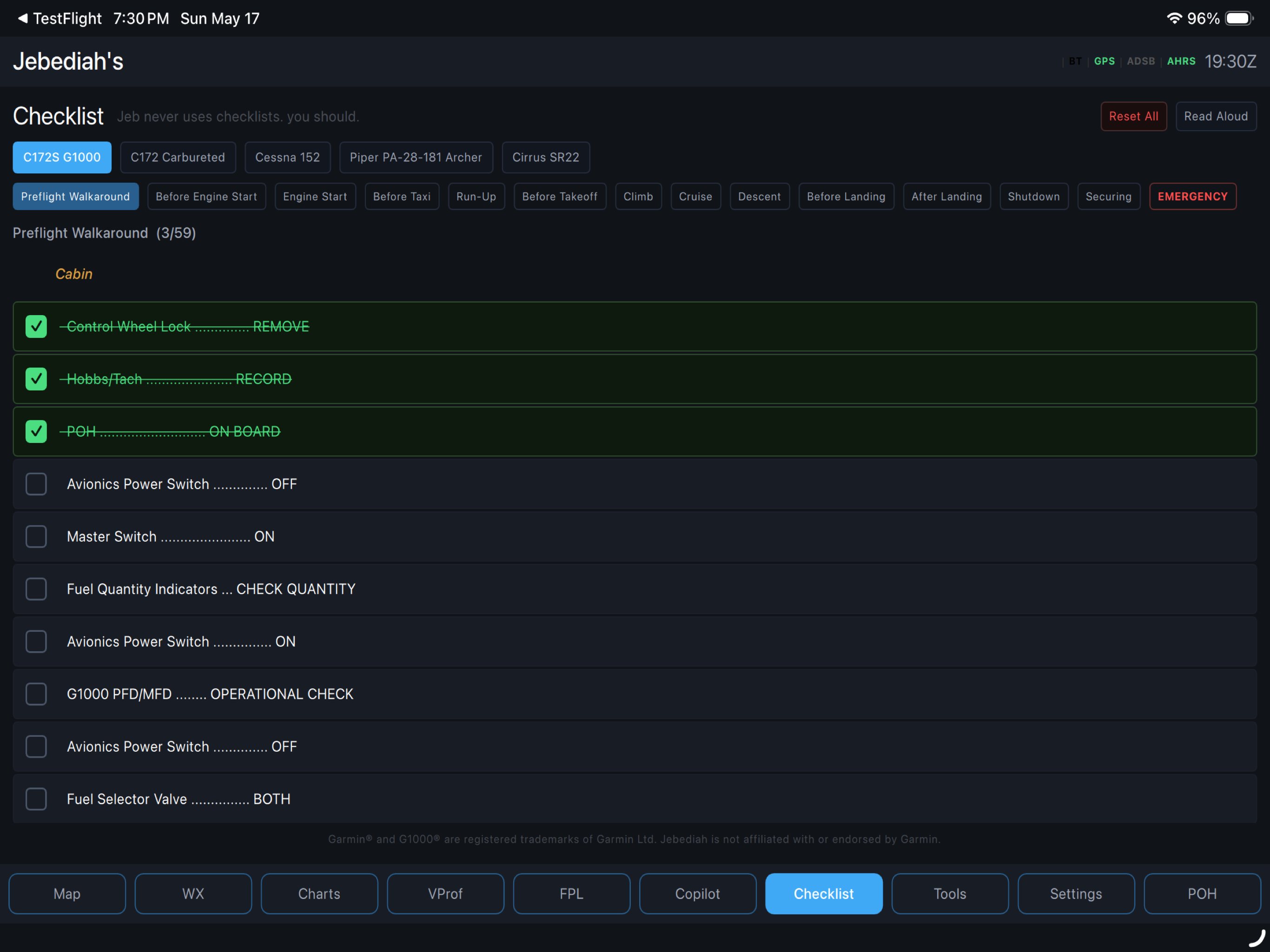Go to the Map page
The width and height of the screenshot is (1270, 952).
coord(67,893)
